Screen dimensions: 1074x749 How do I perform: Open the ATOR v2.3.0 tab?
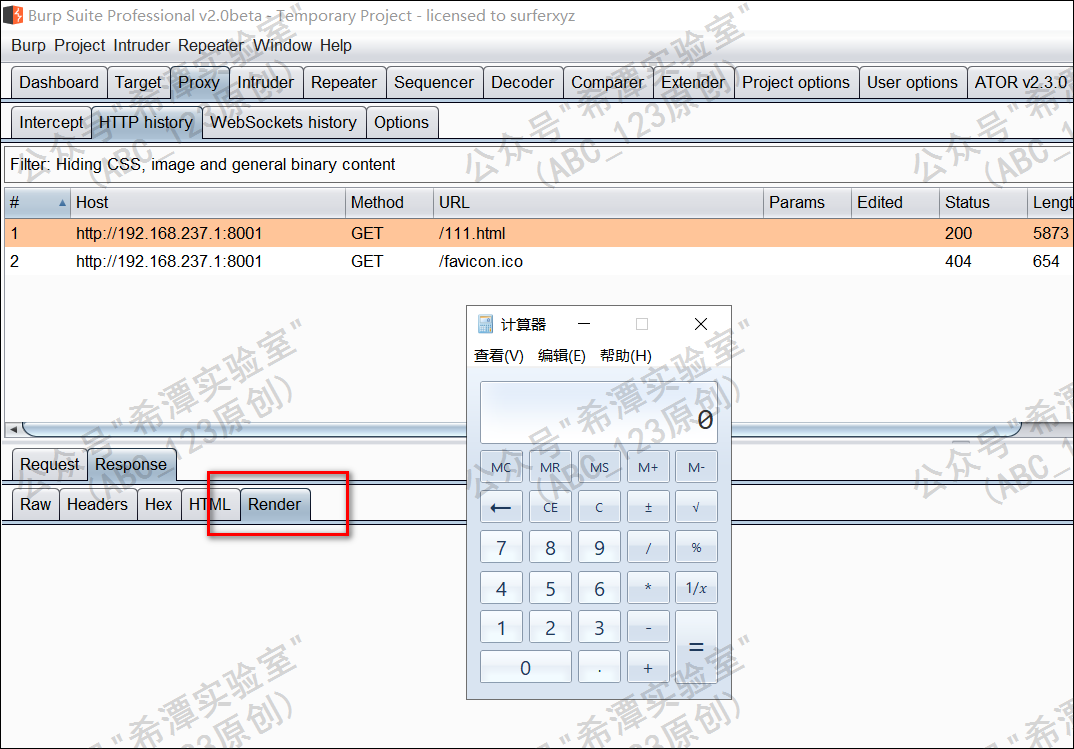click(x=1021, y=83)
